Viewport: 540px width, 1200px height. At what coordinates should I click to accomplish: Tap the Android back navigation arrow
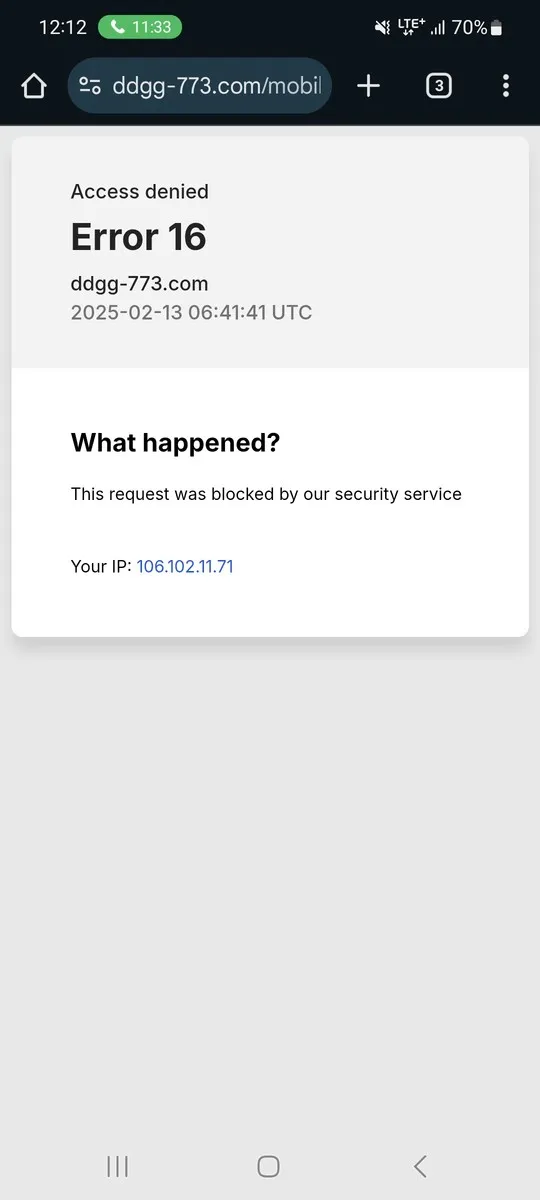420,1166
